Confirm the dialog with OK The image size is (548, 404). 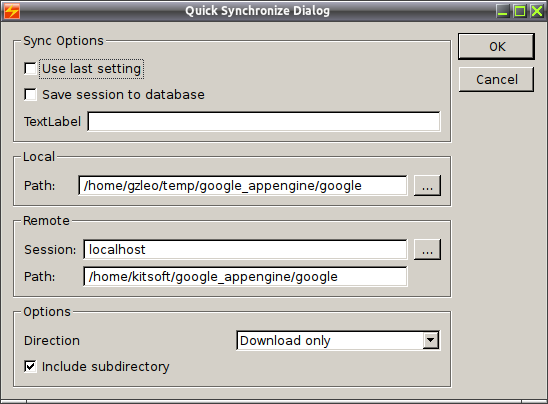click(496, 46)
